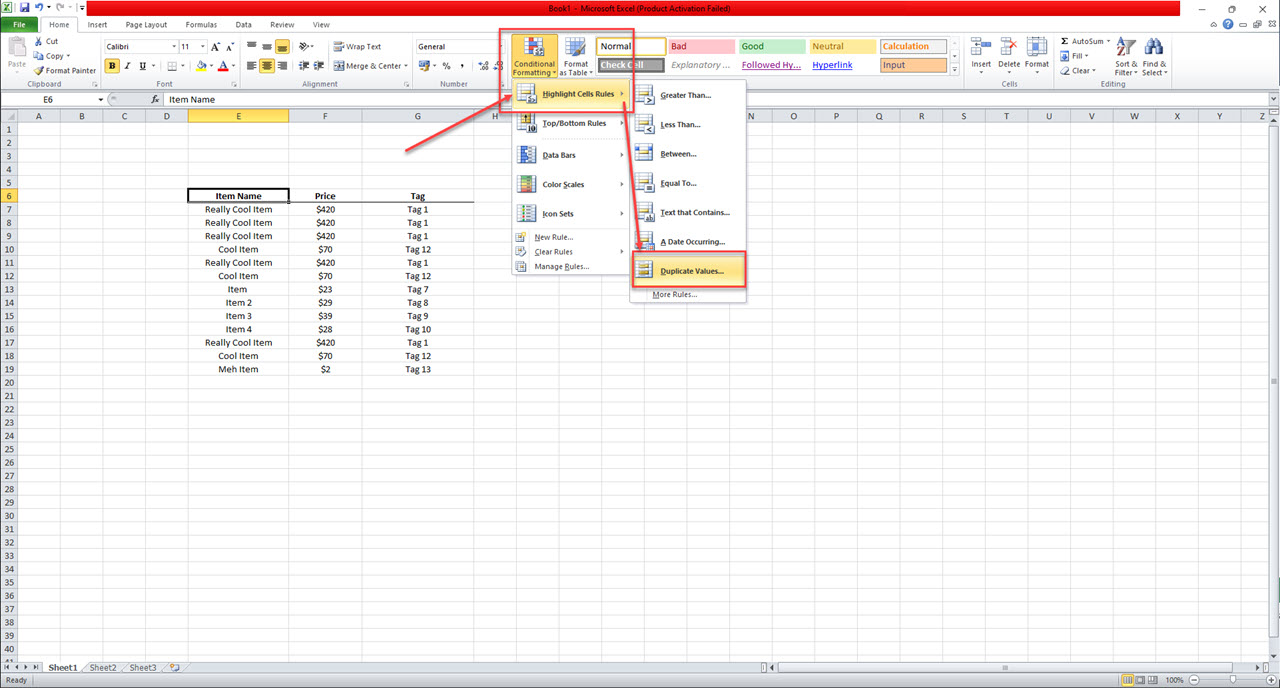
Task: Switch to the Formulas ribbon tab
Action: pyautogui.click(x=201, y=24)
